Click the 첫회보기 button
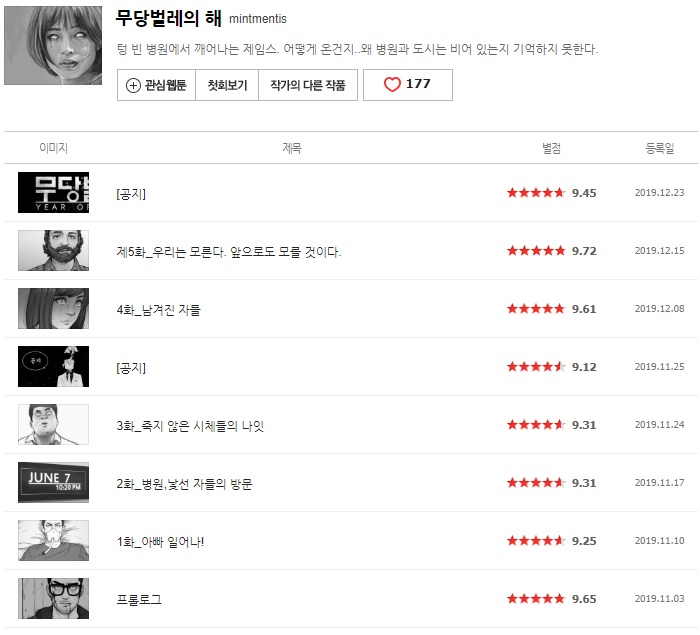The image size is (700, 635). 226,85
